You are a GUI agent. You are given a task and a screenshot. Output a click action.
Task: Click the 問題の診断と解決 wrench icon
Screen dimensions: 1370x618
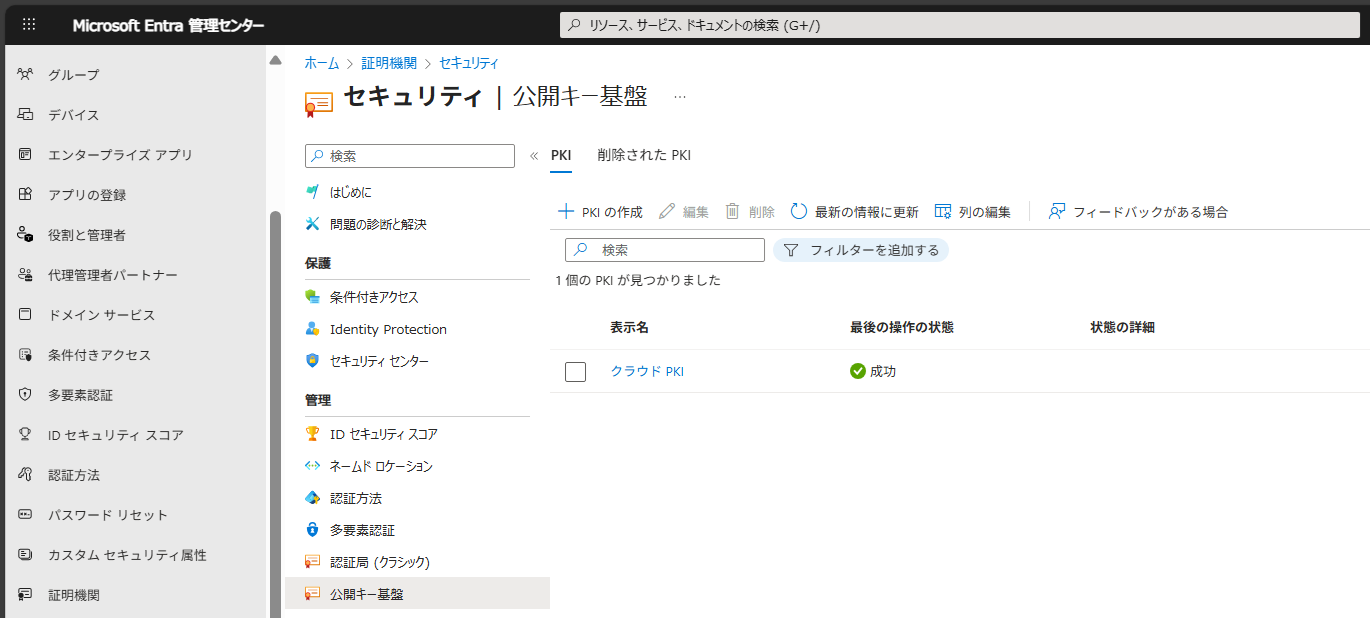click(312, 224)
